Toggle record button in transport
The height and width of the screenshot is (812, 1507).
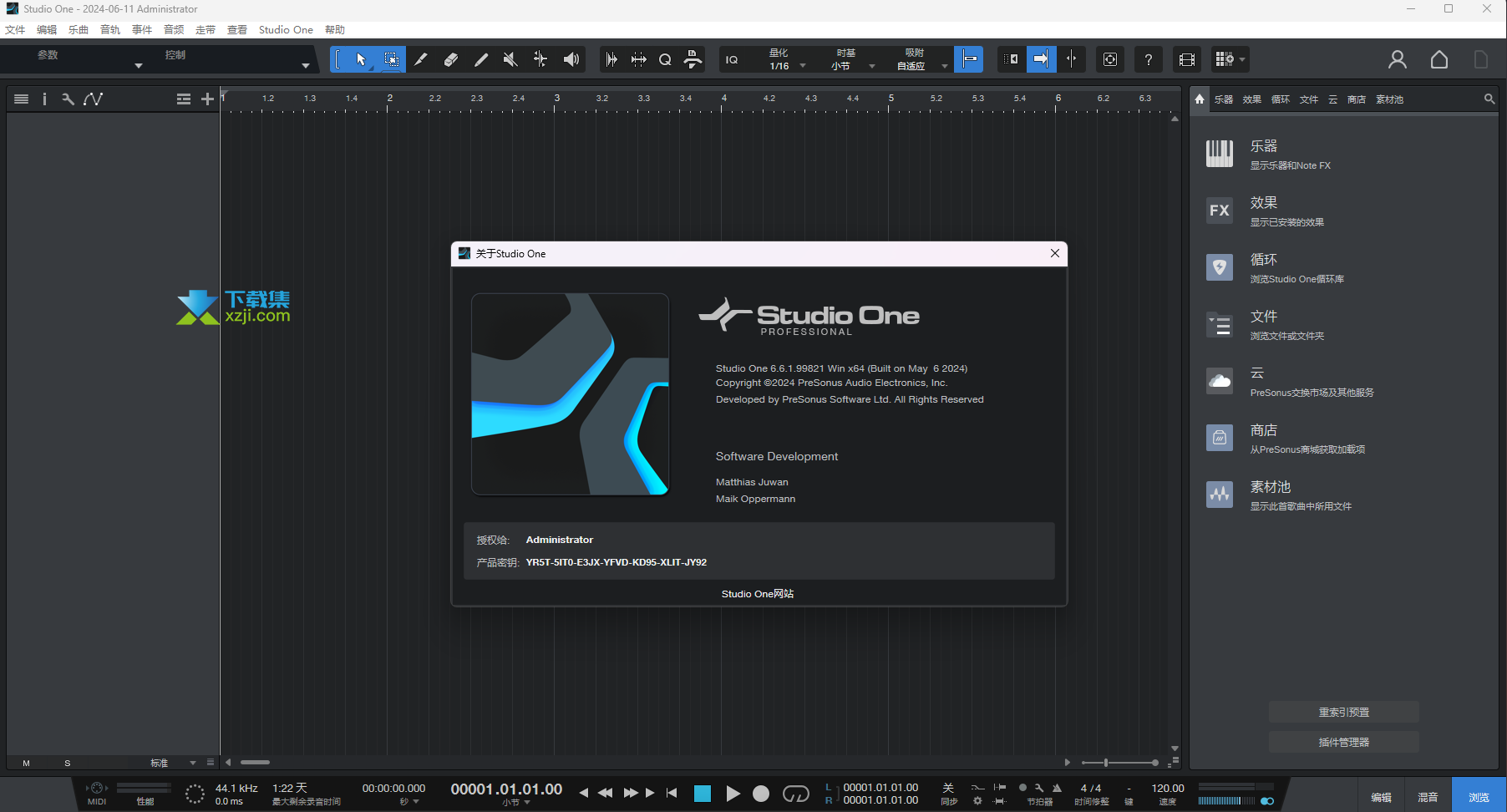[760, 794]
